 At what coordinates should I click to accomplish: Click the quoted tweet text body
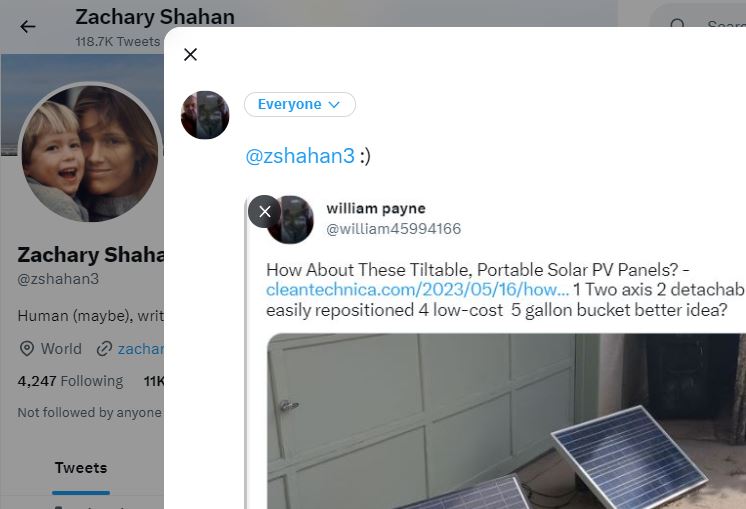[506, 290]
